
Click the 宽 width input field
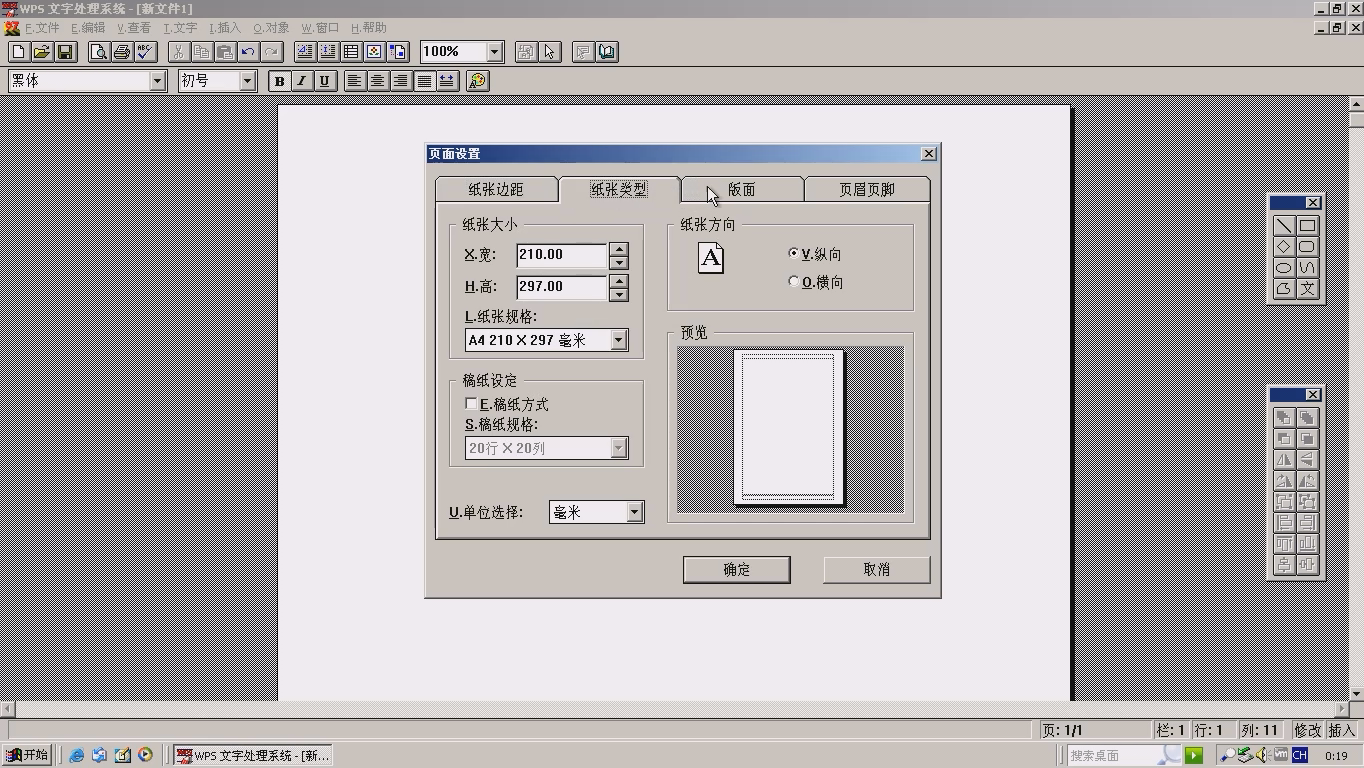coord(562,255)
